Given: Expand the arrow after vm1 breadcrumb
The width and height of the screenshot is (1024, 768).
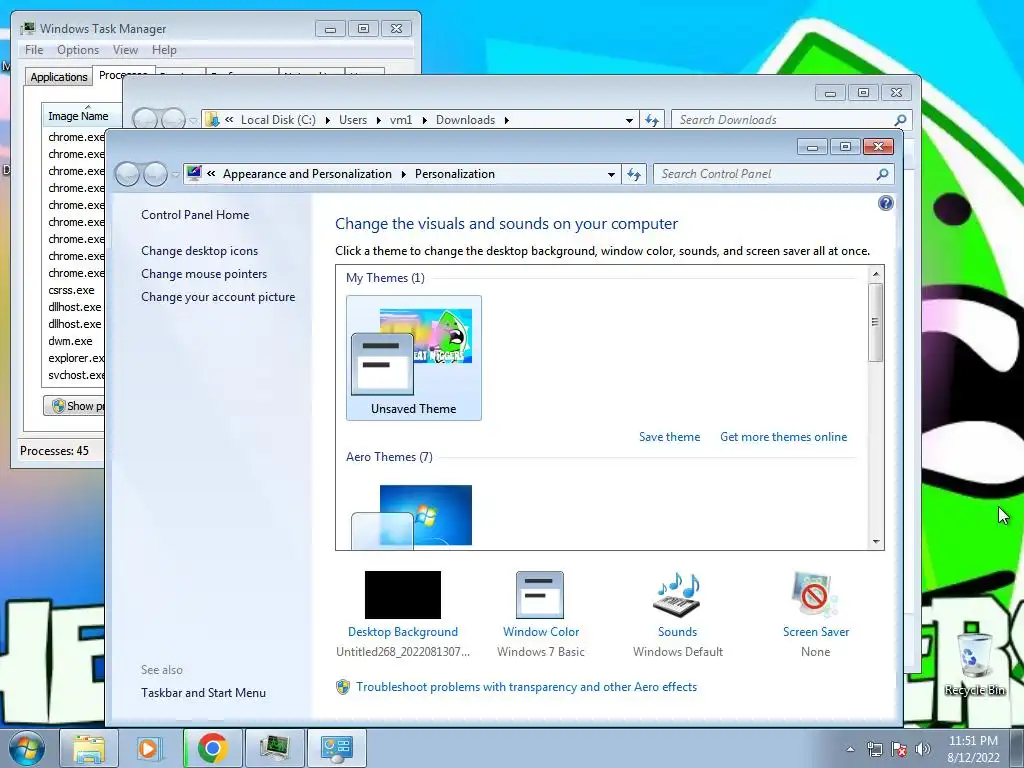Looking at the screenshot, I should click(x=424, y=120).
